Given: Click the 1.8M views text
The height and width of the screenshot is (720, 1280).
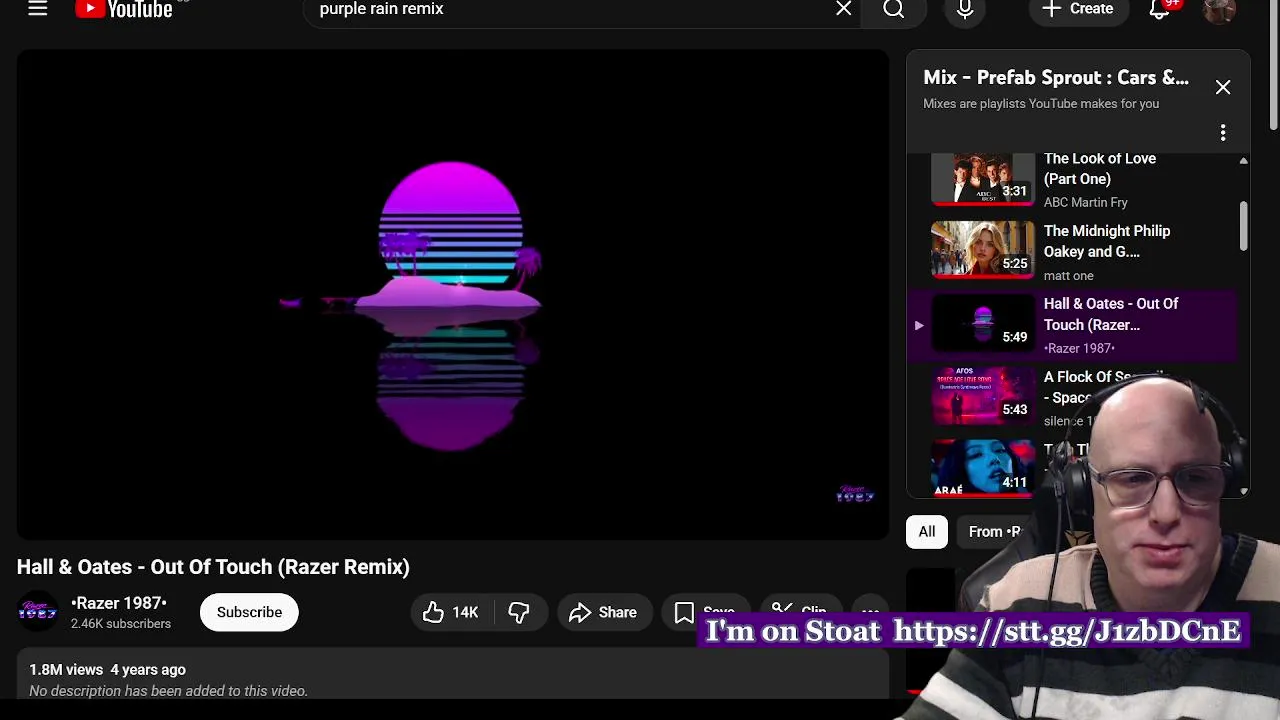Looking at the screenshot, I should click(66, 670).
